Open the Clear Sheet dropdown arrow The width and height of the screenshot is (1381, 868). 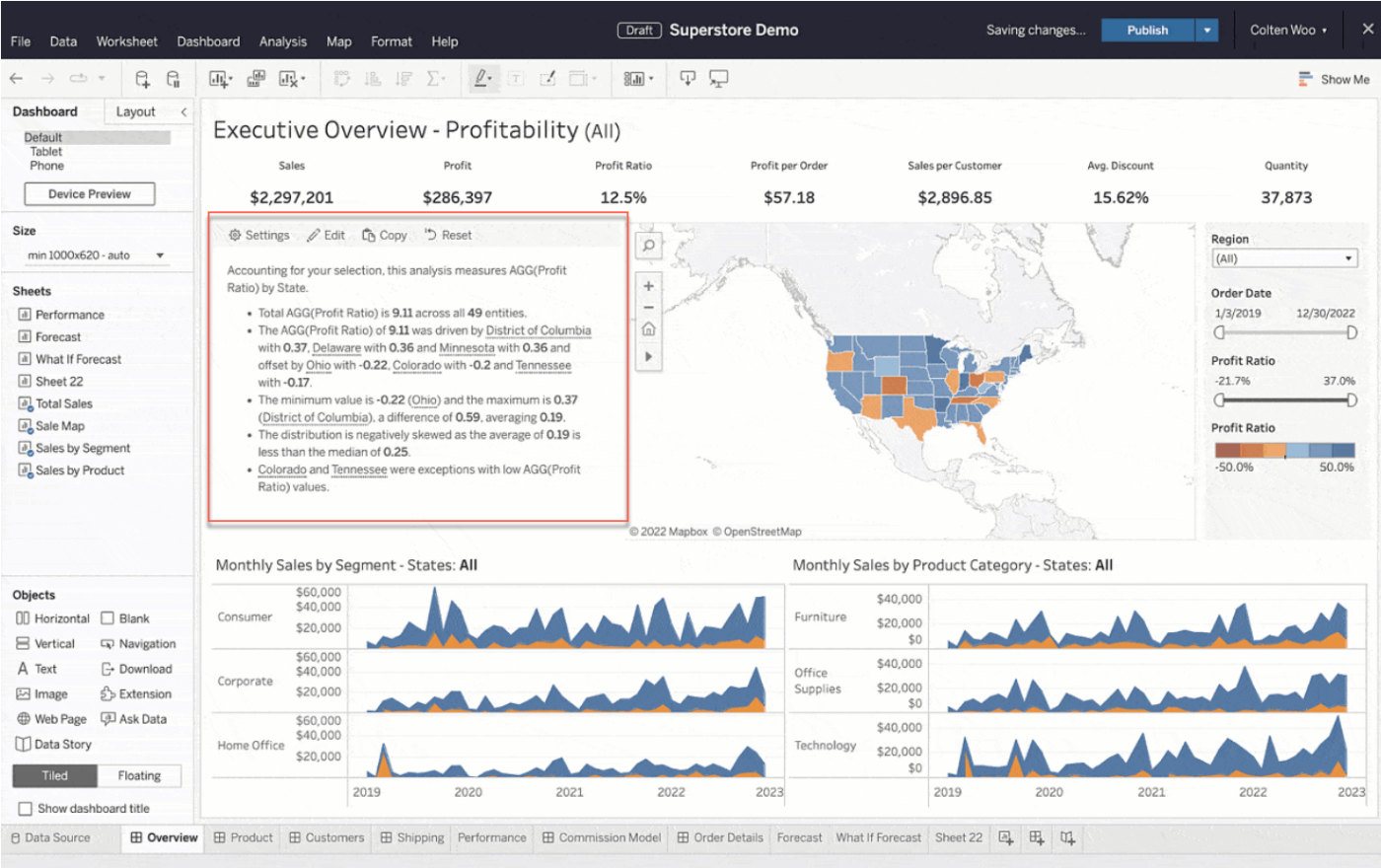pyautogui.click(x=303, y=79)
